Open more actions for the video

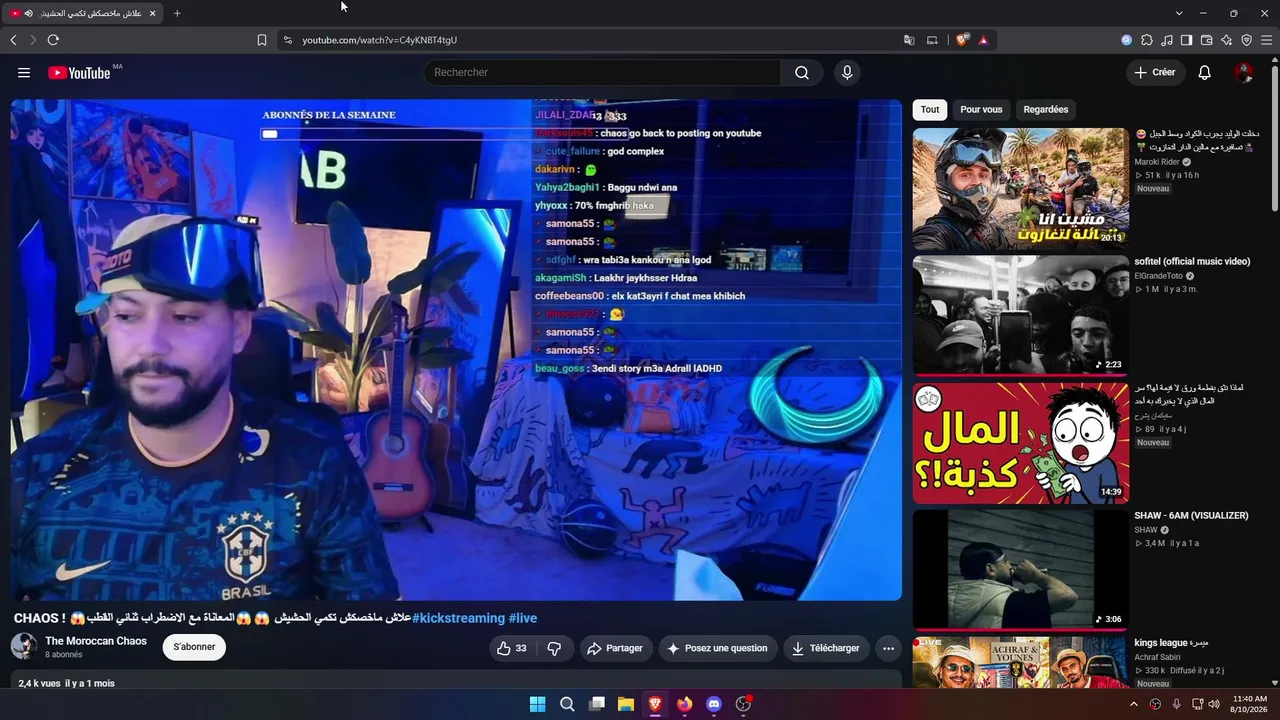[888, 648]
